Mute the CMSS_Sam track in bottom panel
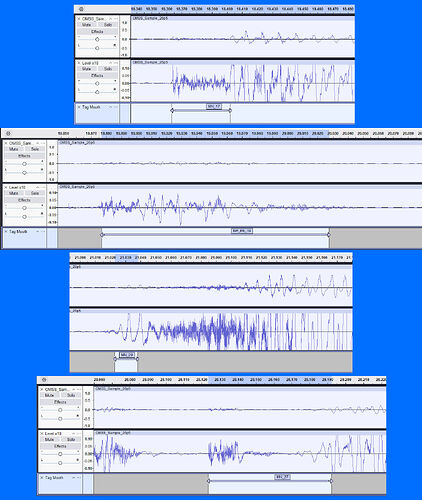Screen dimensions: 422x500 [x=49, y=395]
